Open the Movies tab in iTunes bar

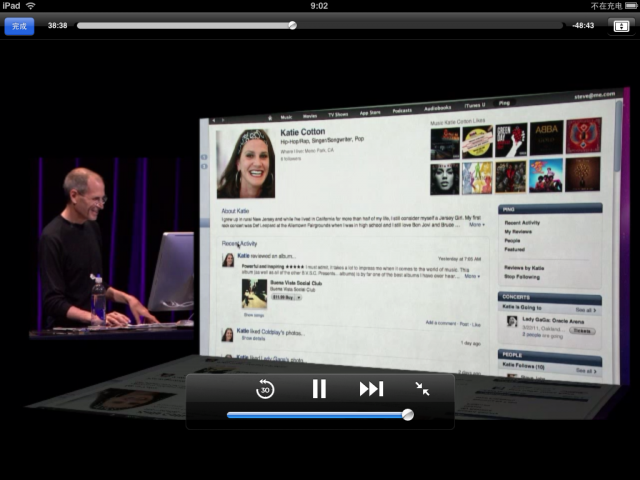(310, 116)
